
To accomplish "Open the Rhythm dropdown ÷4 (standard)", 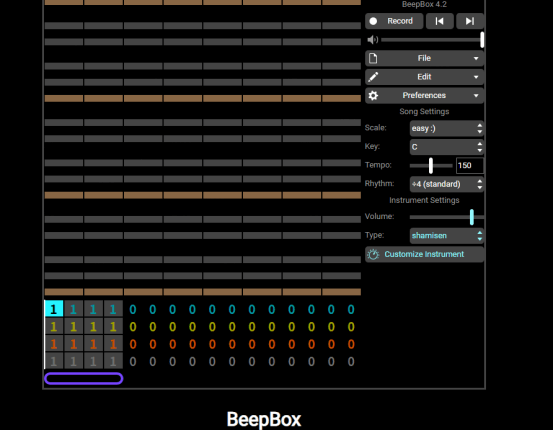I will coord(447,184).
